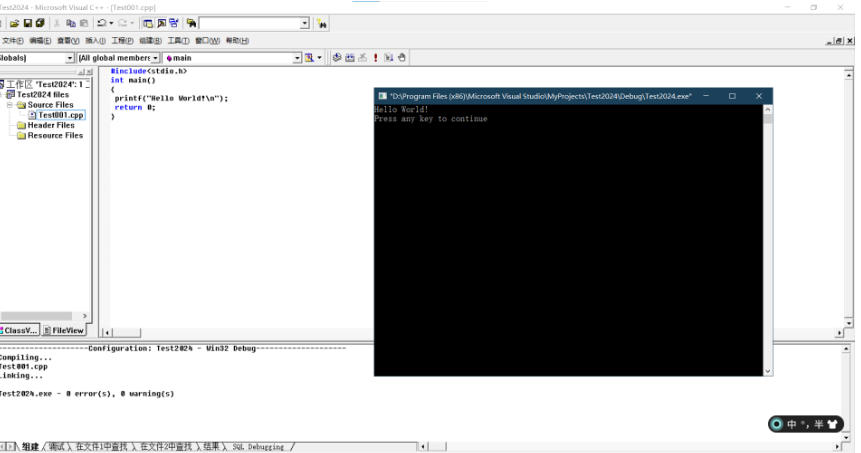The image size is (861, 453).
Task: Select Test001.cpp in the file tree
Action: [x=60, y=115]
